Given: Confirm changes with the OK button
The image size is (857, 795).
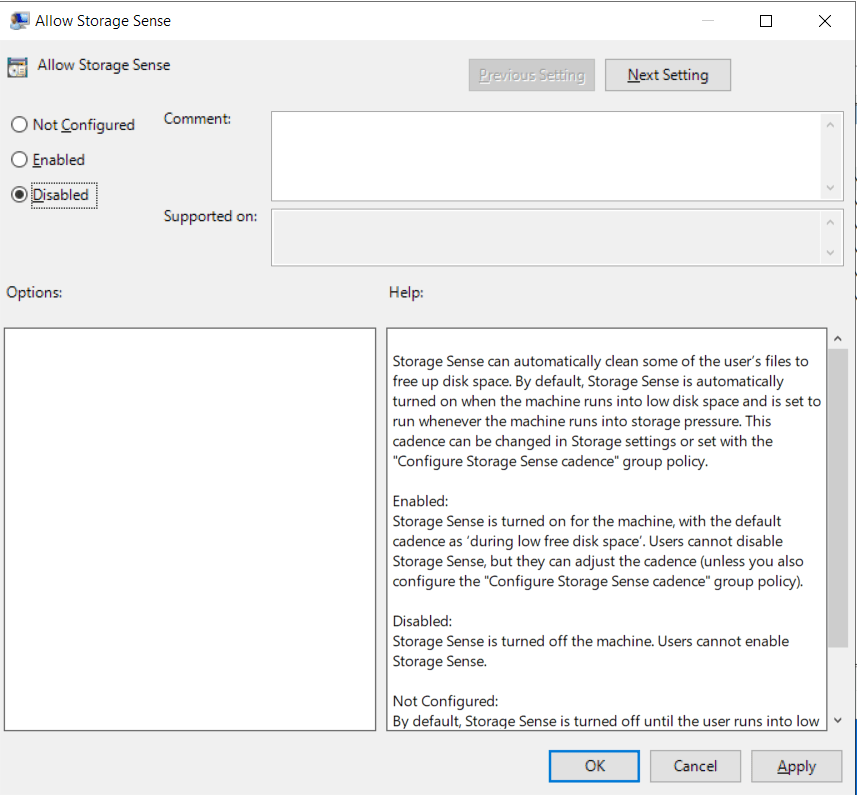Looking at the screenshot, I should click(593, 766).
